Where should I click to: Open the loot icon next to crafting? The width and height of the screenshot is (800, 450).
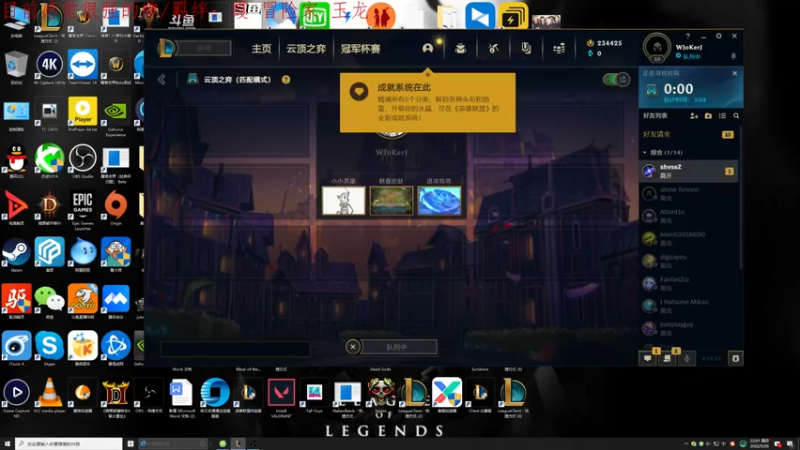[x=526, y=48]
